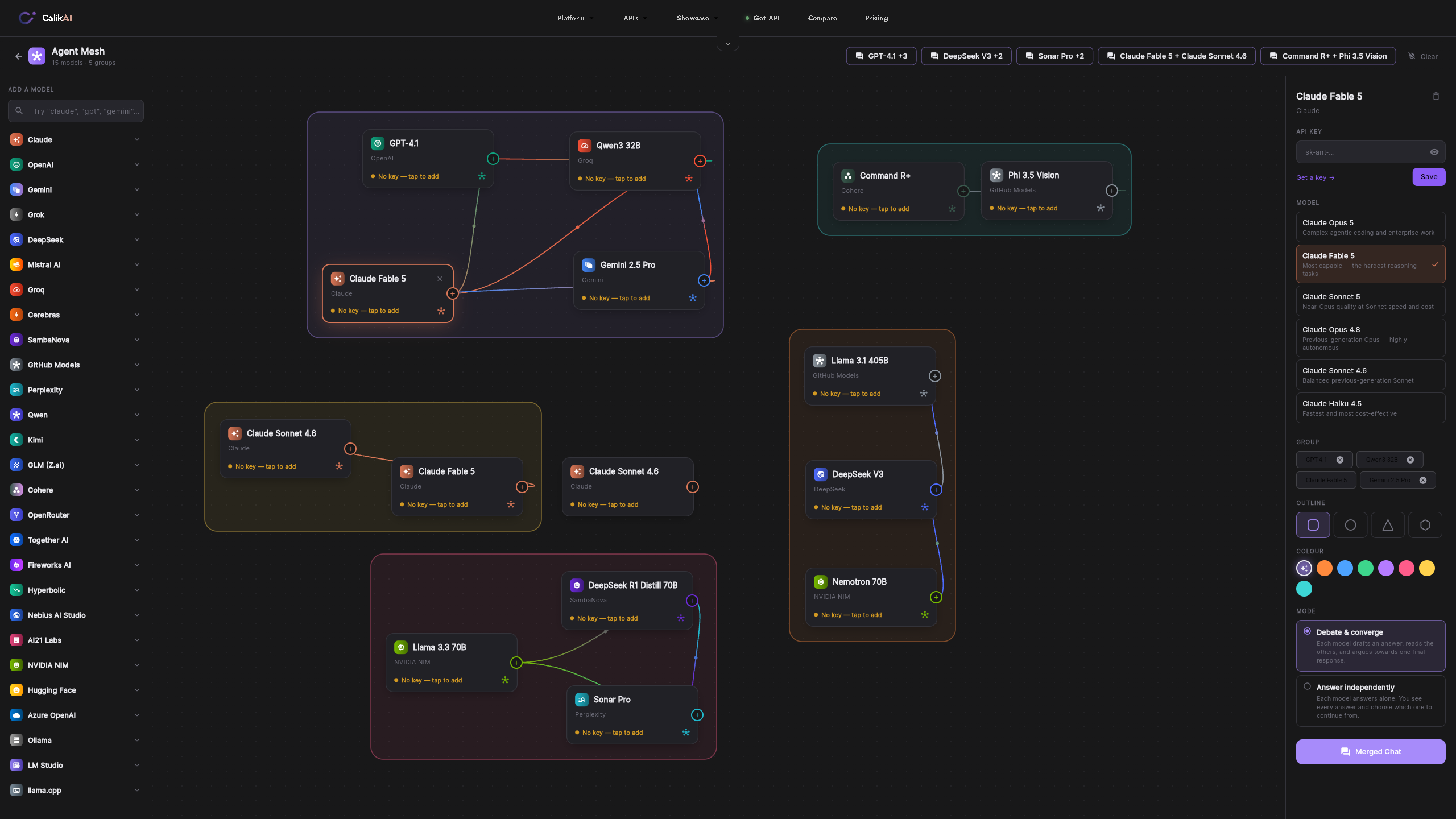Select the circle outline shape
1456x819 pixels.
(1350, 525)
